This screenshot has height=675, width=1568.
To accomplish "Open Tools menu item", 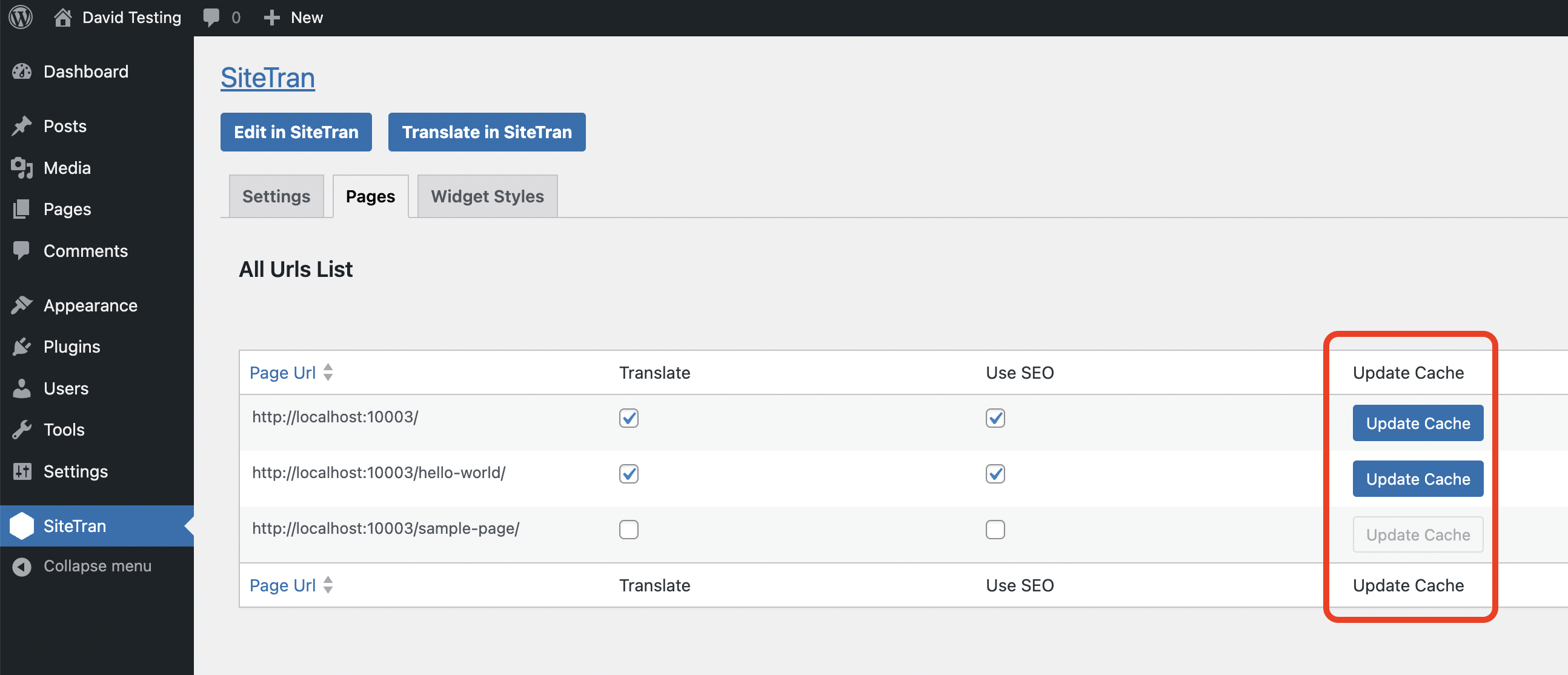I will [64, 430].
